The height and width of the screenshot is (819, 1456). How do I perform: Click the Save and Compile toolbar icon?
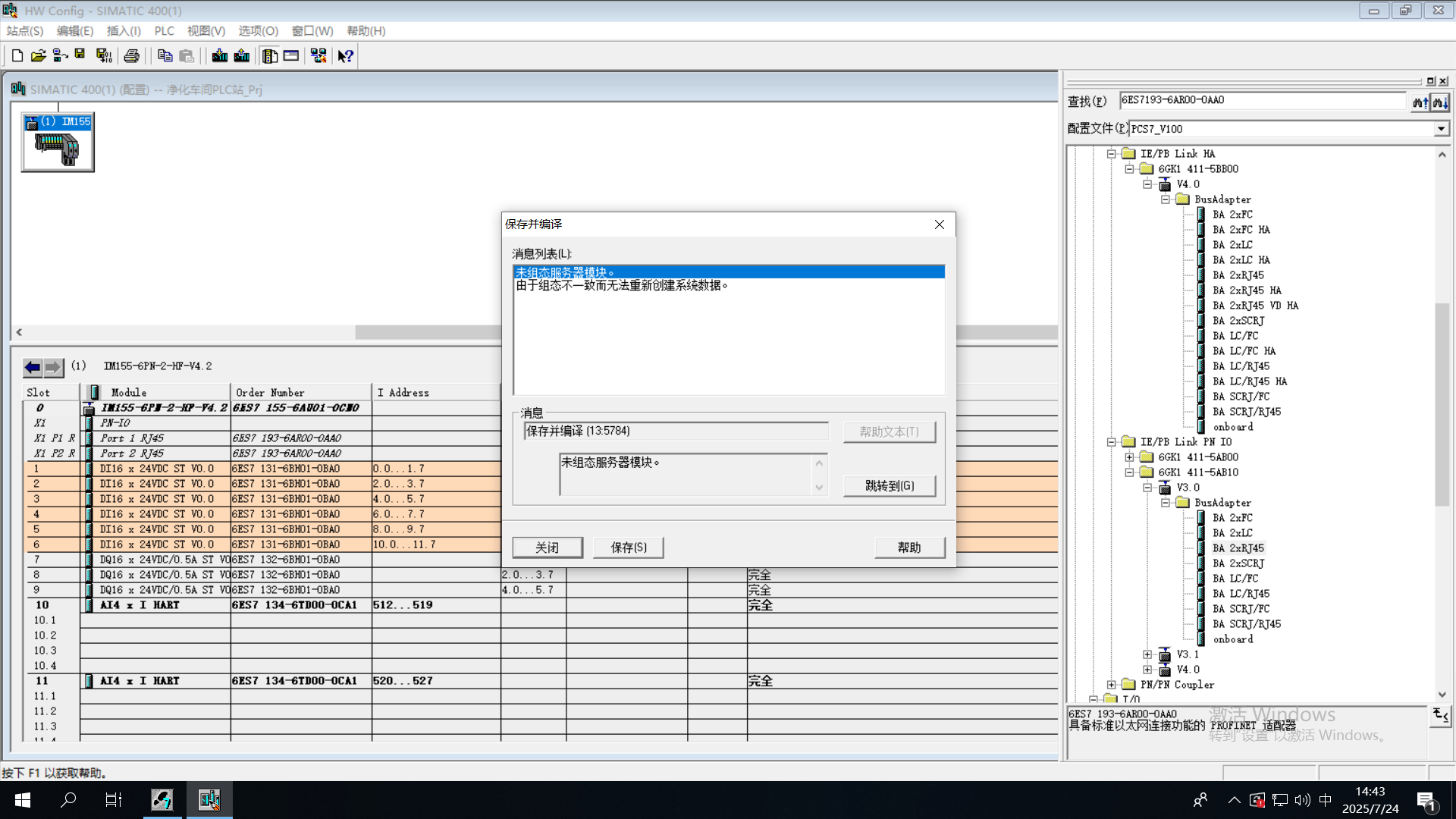(104, 55)
